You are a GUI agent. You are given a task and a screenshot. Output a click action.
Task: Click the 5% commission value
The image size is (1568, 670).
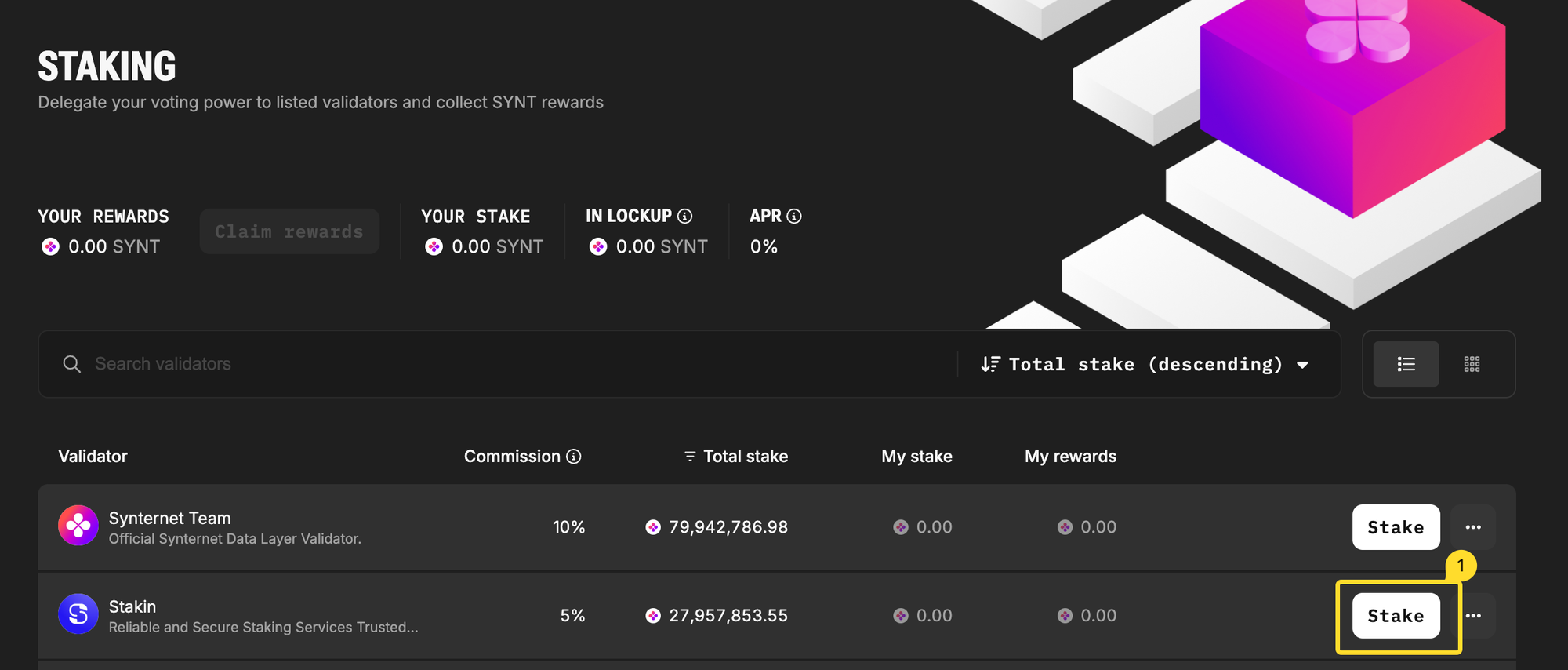pyautogui.click(x=573, y=616)
